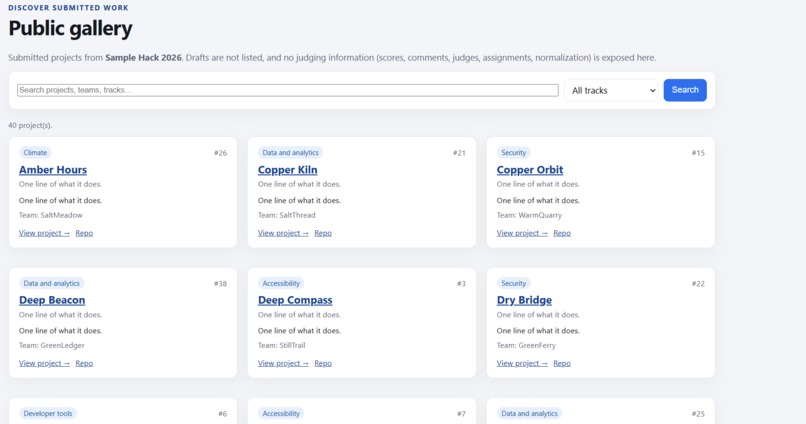Screen dimensions: 806x424
Task: Click the Accessibility tag on card #7
Action: click(x=281, y=413)
